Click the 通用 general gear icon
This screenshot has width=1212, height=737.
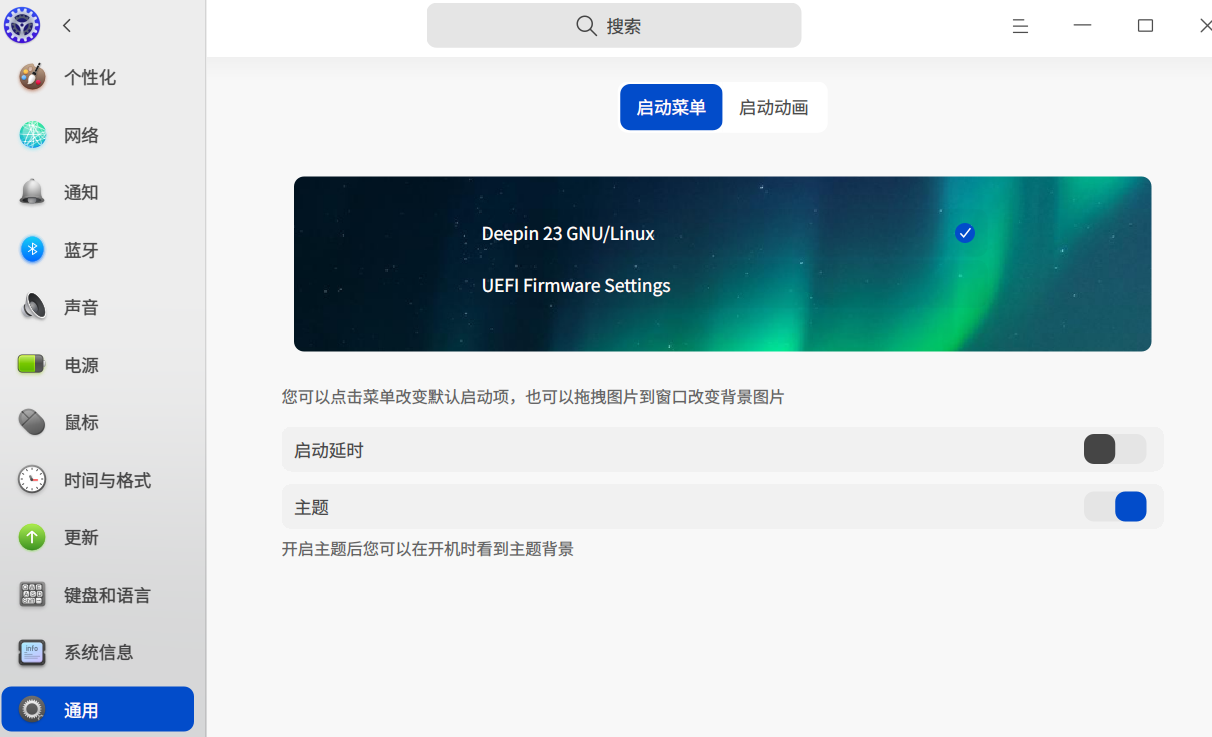[x=33, y=710]
